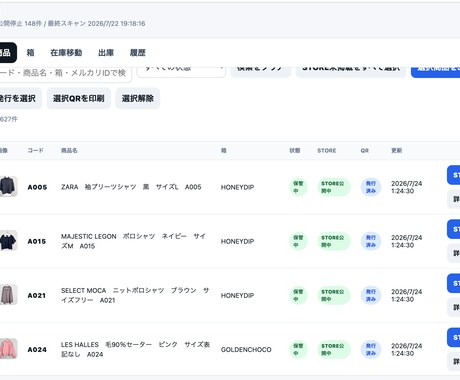The height and width of the screenshot is (380, 460).
Task: Click the STORE公開中 badge in the A005 row
Action: tap(333, 187)
